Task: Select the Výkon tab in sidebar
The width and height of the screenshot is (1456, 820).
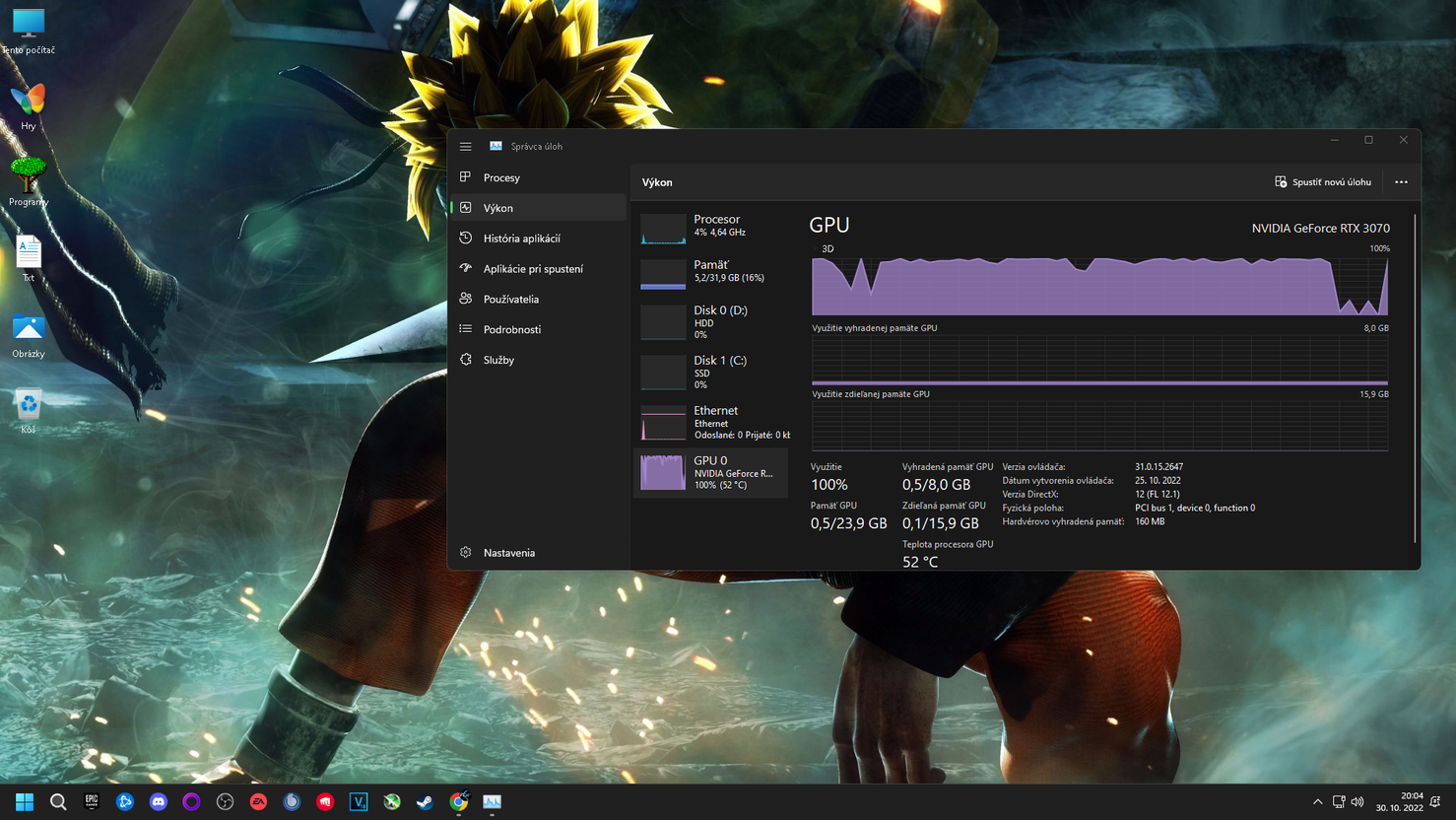Action: pos(498,208)
